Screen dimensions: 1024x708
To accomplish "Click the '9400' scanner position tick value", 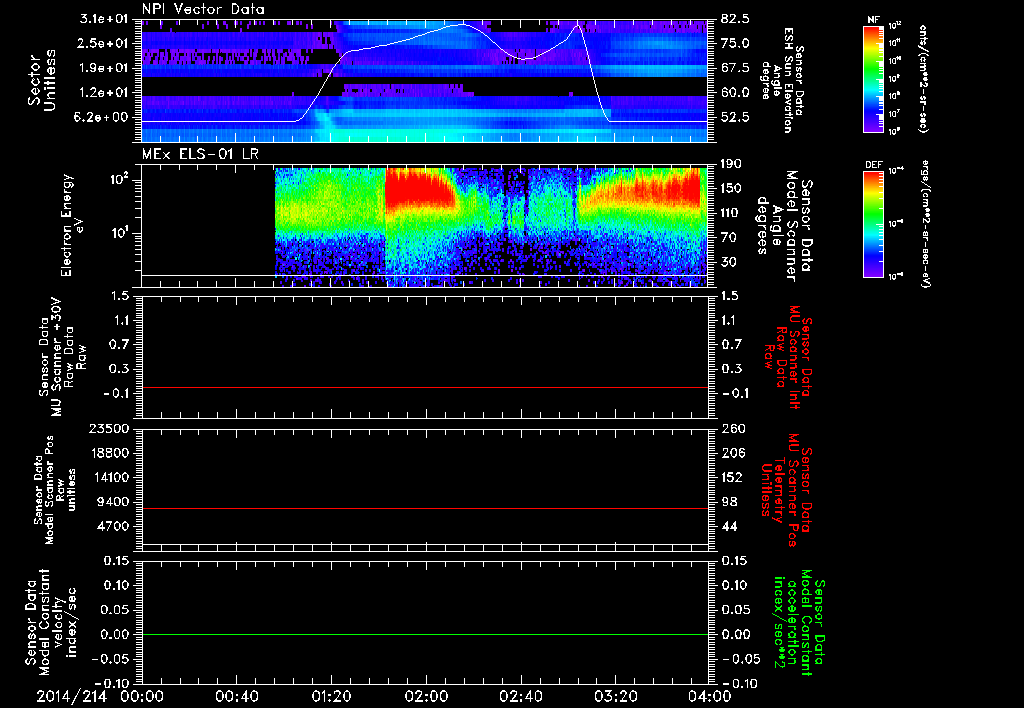I will click(x=113, y=502).
